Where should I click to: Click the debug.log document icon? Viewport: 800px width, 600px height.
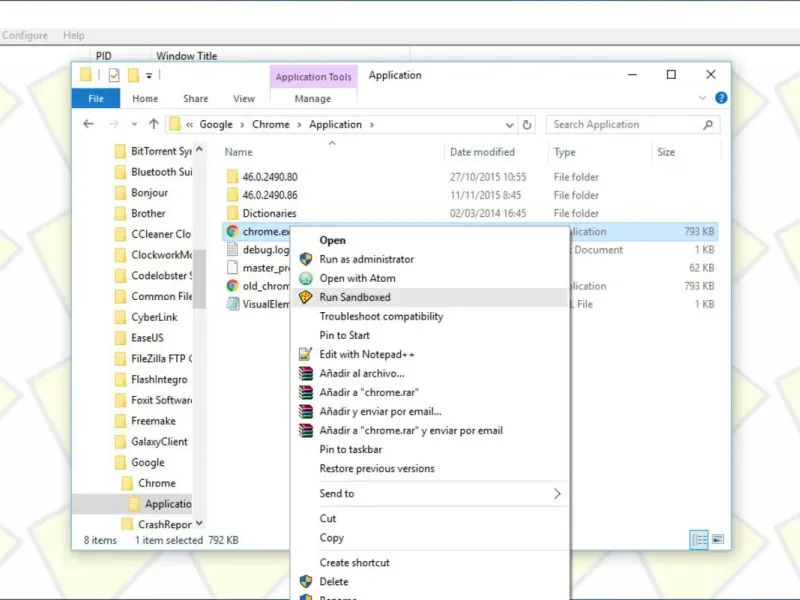pos(232,249)
